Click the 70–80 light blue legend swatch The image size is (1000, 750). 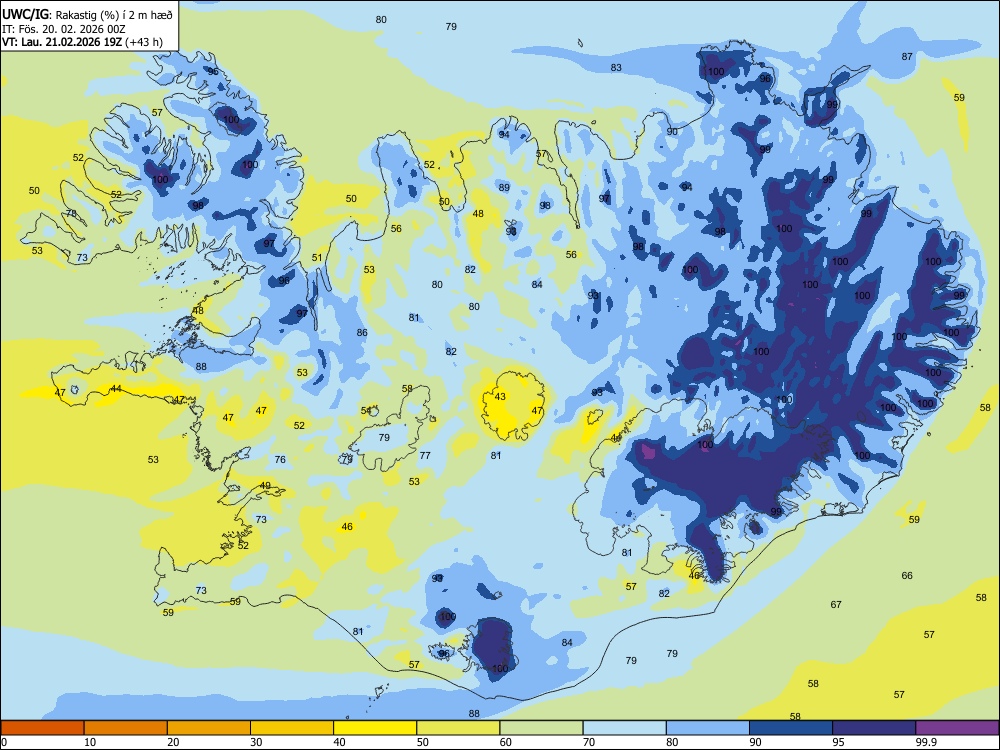pyautogui.click(x=625, y=728)
